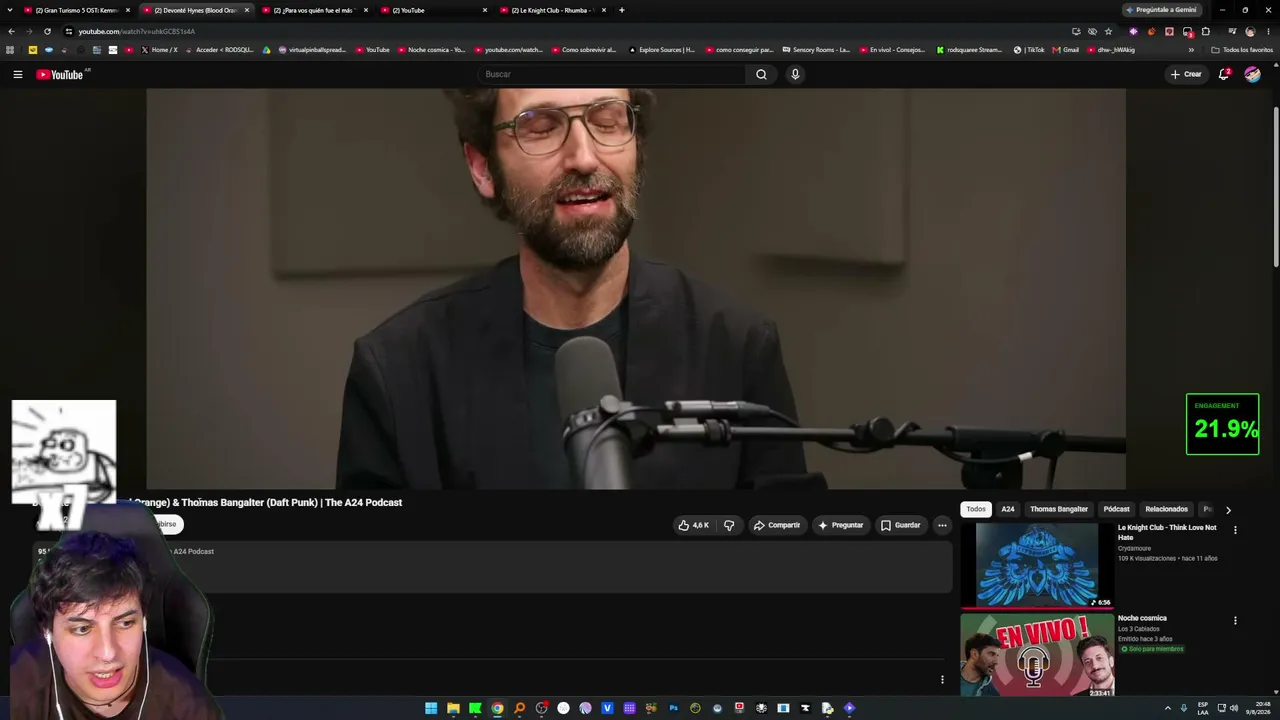Screen dimensions: 1280x720
Task: Open the TikTok bookmark
Action: tap(1028, 49)
